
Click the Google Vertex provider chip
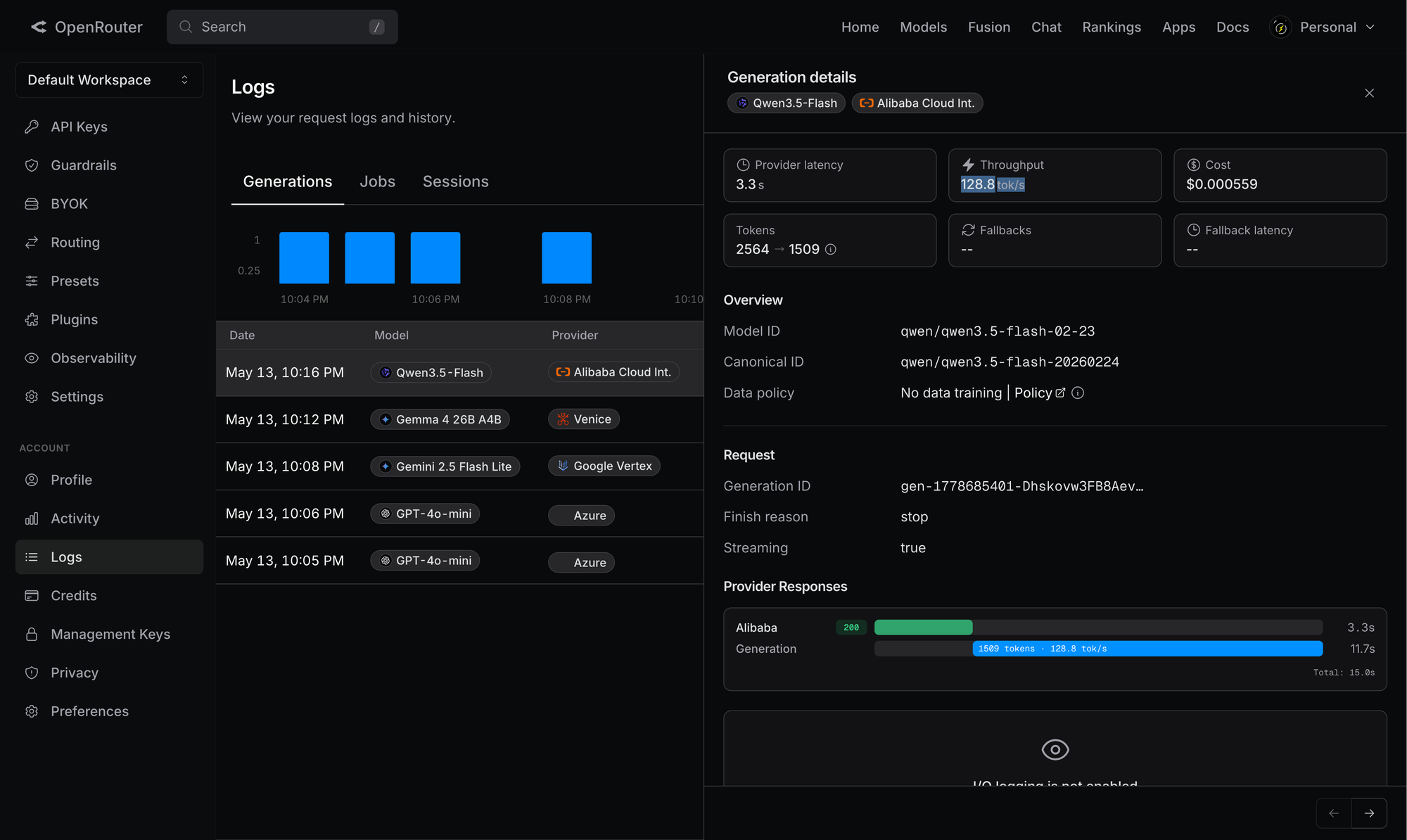(x=604, y=466)
